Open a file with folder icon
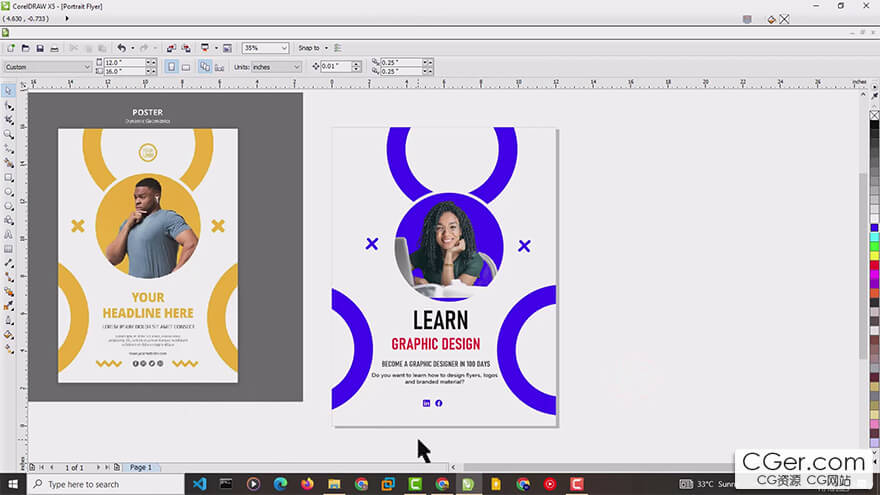This screenshot has height=495, width=880. pyautogui.click(x=25, y=48)
